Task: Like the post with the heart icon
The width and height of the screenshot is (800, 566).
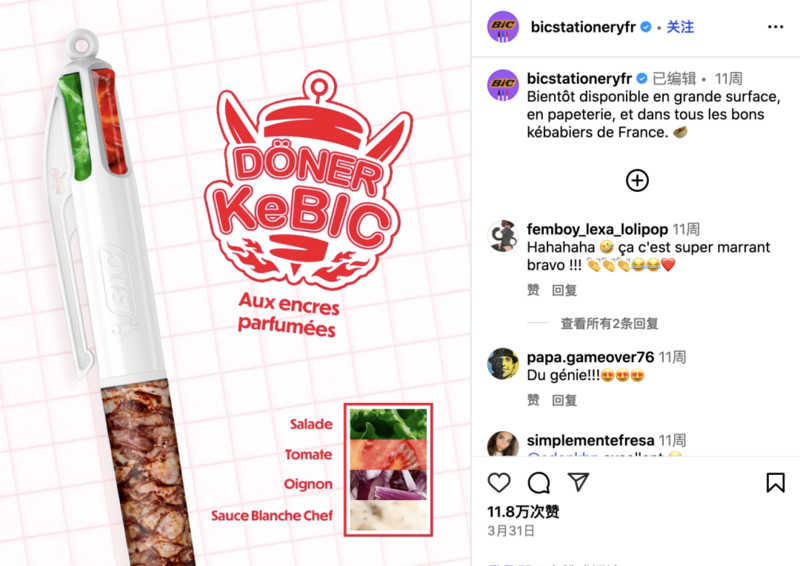Action: 498,482
